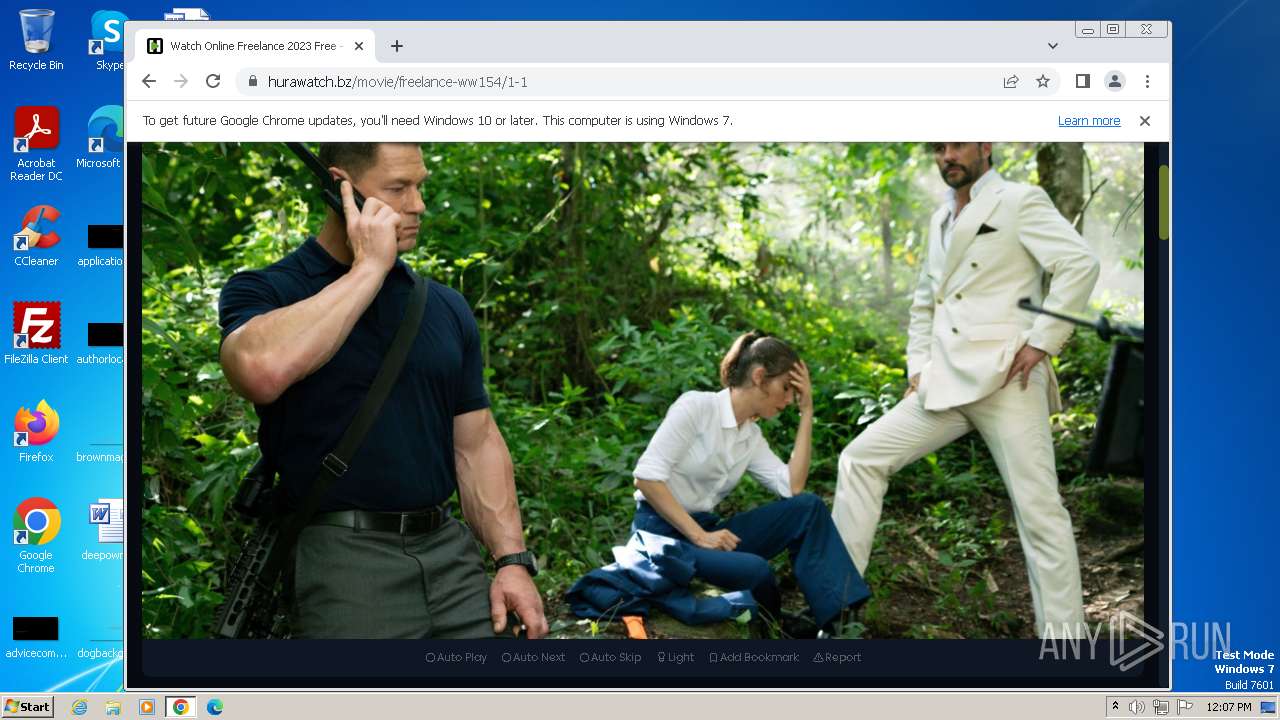Open tab search dropdown arrow
This screenshot has width=1280, height=720.
point(1053,46)
